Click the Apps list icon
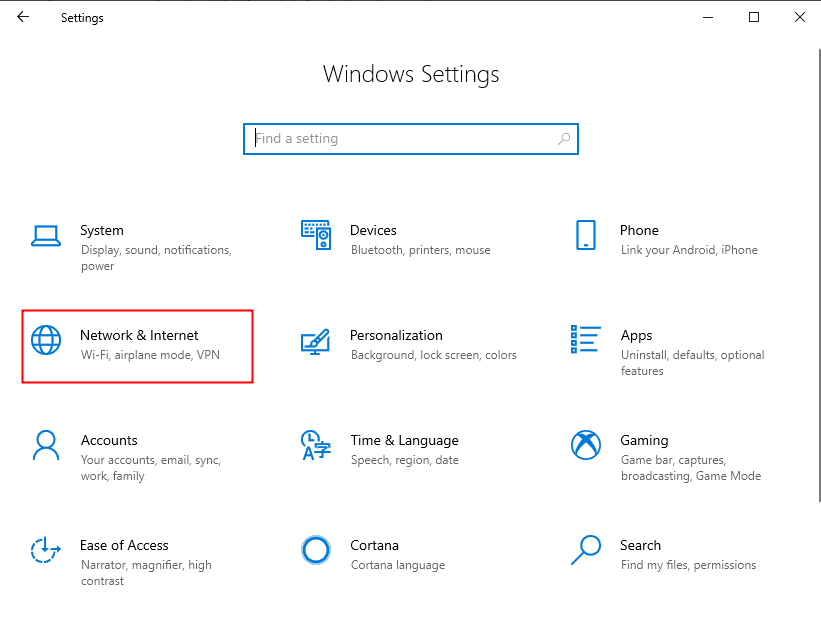This screenshot has height=630, width=821. pos(585,339)
